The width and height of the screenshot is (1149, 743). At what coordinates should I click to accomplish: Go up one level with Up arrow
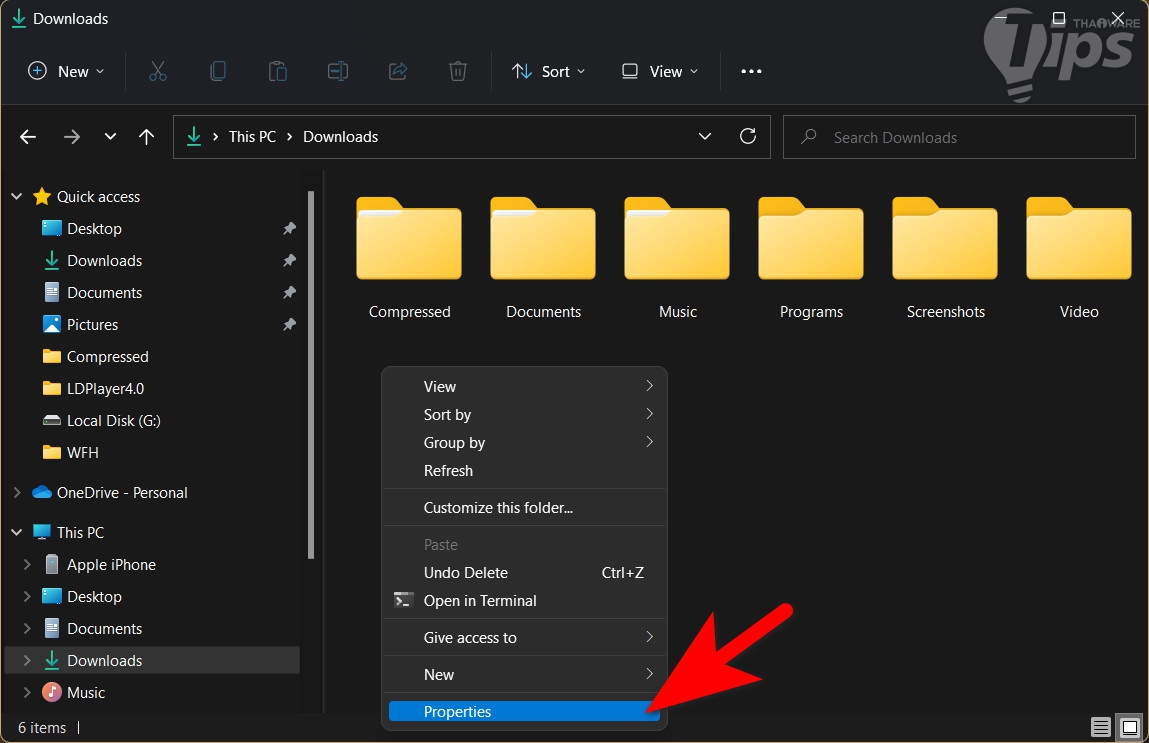tap(146, 137)
